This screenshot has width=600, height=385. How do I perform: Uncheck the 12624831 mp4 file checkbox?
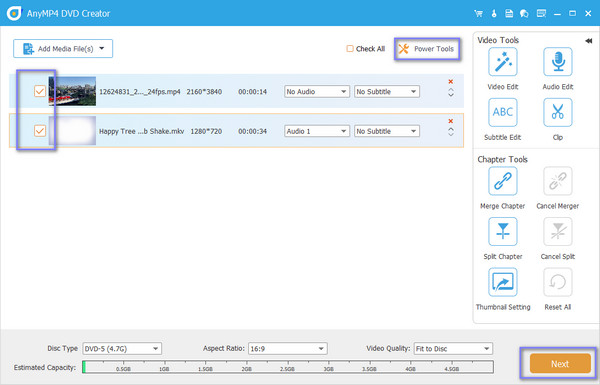(40, 91)
